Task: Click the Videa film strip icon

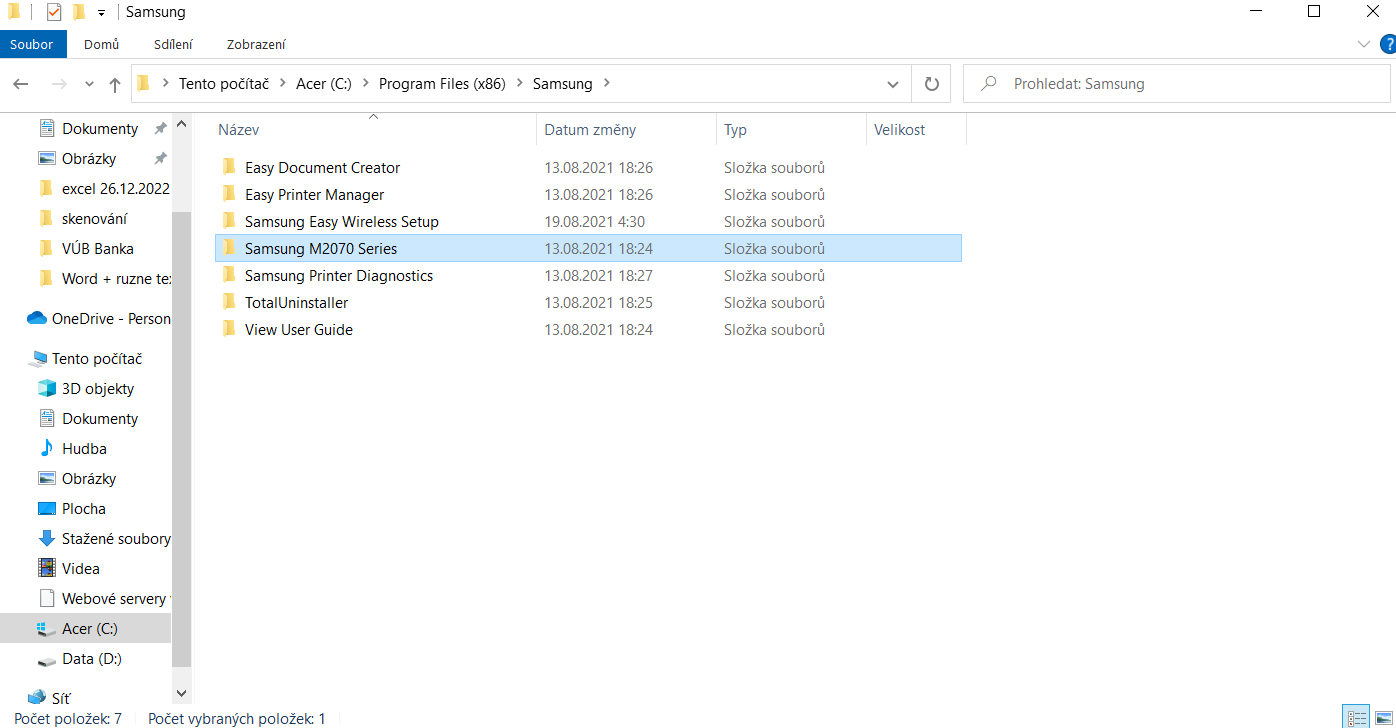Action: 46,569
